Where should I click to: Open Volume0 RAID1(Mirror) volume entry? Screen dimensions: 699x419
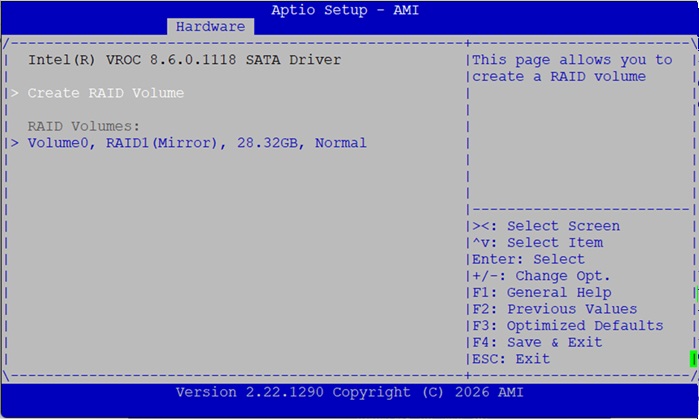197,143
